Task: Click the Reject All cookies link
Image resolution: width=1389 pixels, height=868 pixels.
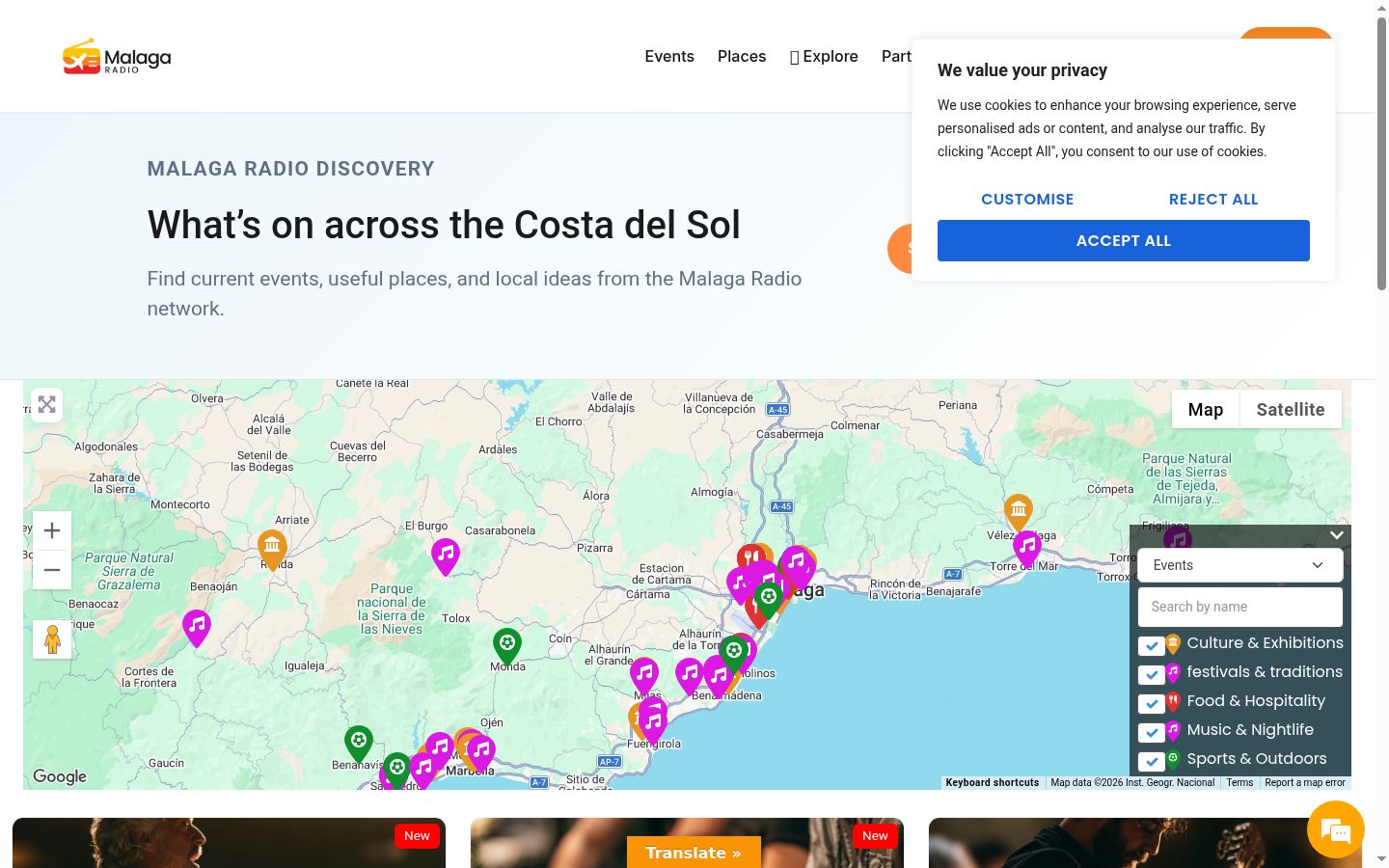Action: [1213, 199]
